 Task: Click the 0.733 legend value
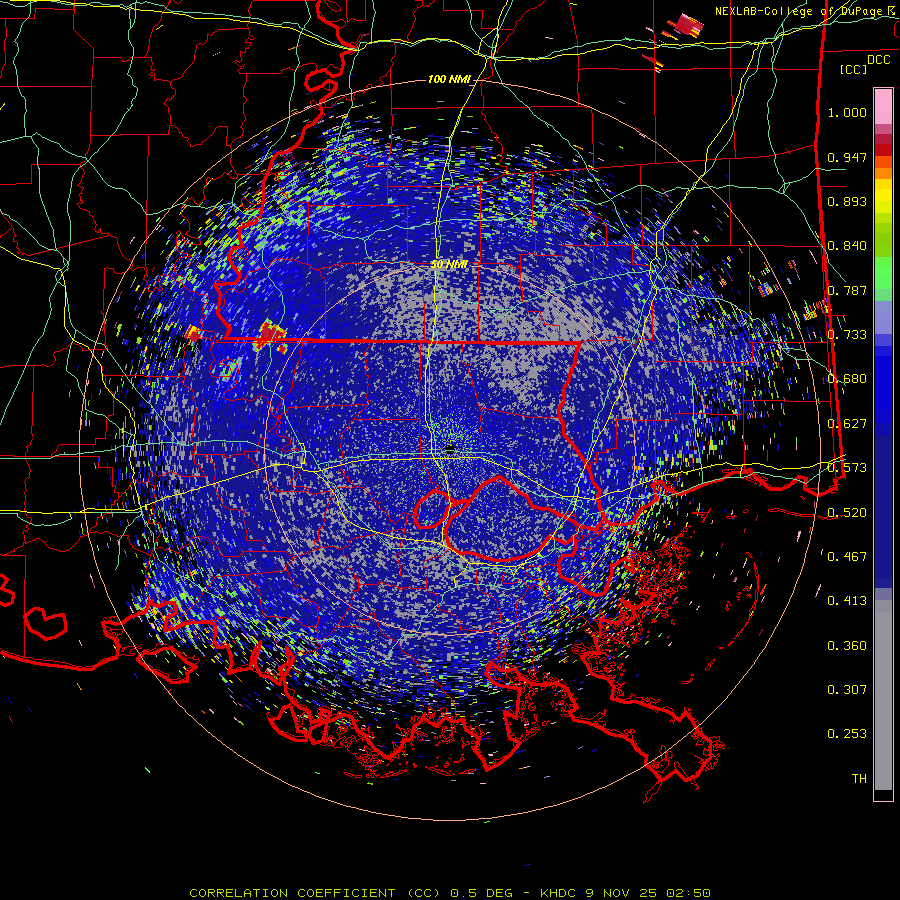point(847,335)
